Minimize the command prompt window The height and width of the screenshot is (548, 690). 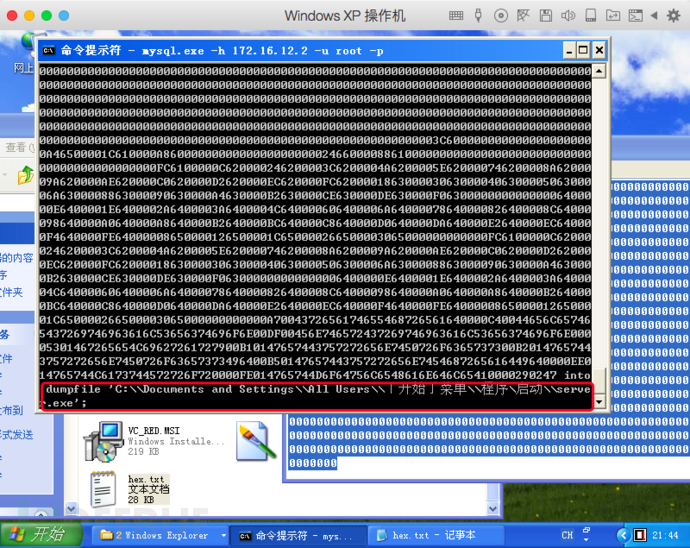click(569, 51)
